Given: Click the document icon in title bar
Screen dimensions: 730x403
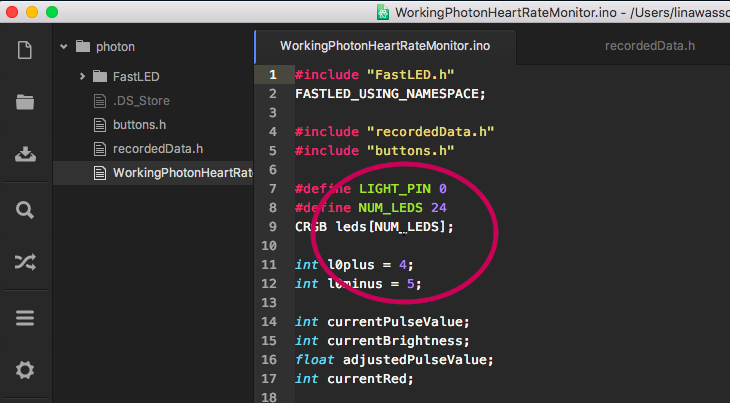Looking at the screenshot, I should click(383, 12).
